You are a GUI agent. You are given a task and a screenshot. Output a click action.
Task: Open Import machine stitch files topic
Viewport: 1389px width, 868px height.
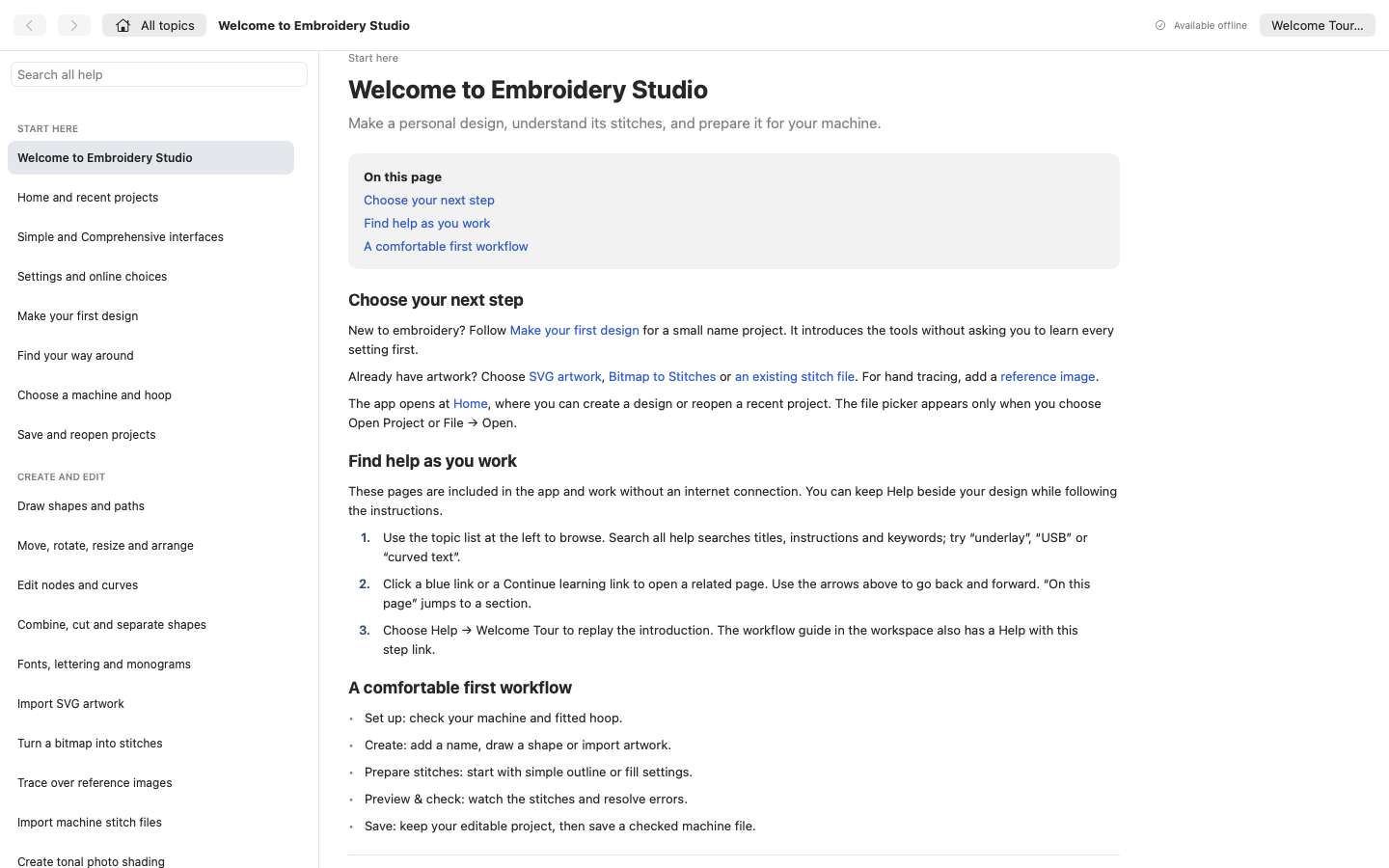click(150, 823)
